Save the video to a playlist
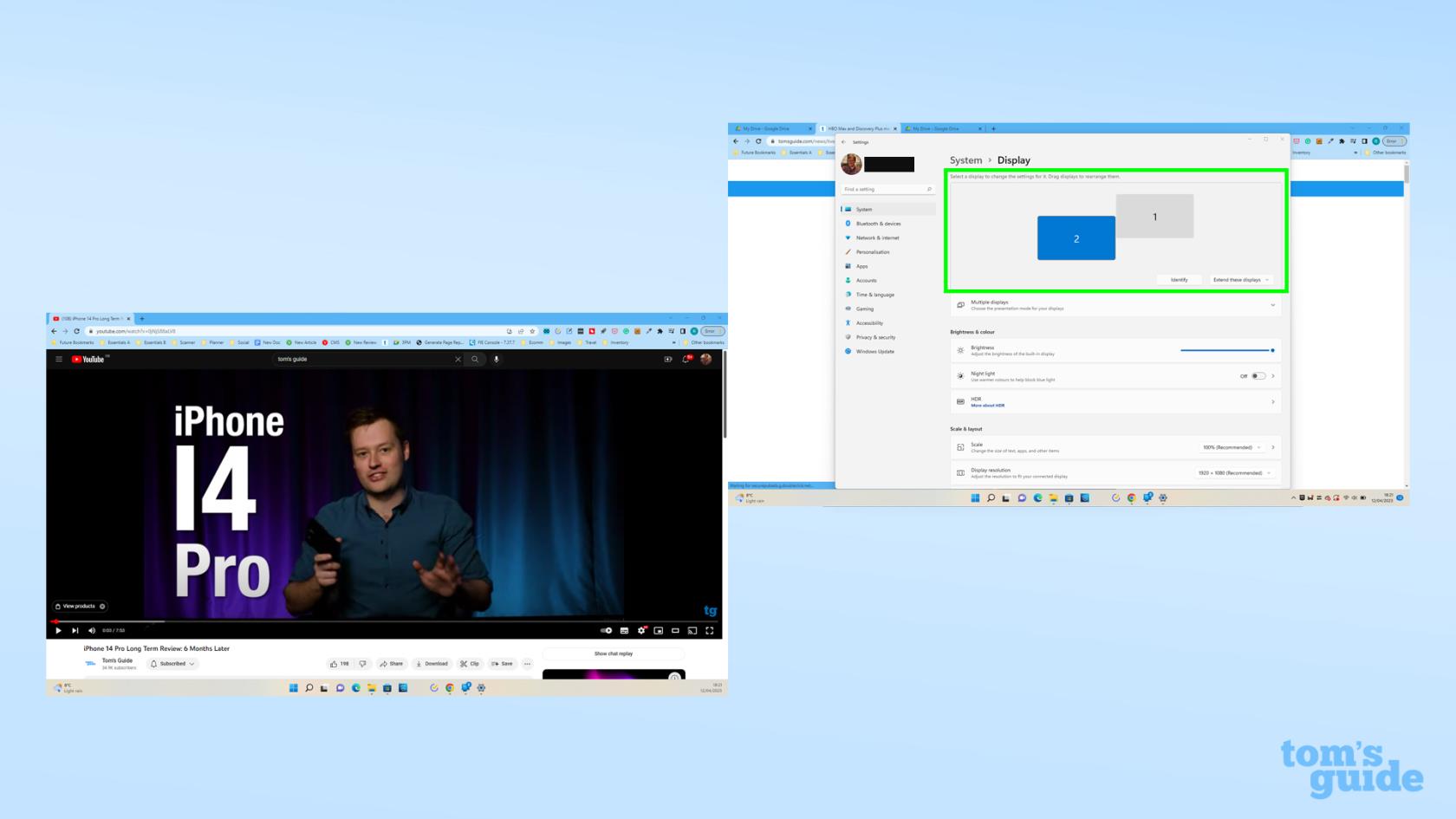1456x819 pixels. (x=502, y=664)
